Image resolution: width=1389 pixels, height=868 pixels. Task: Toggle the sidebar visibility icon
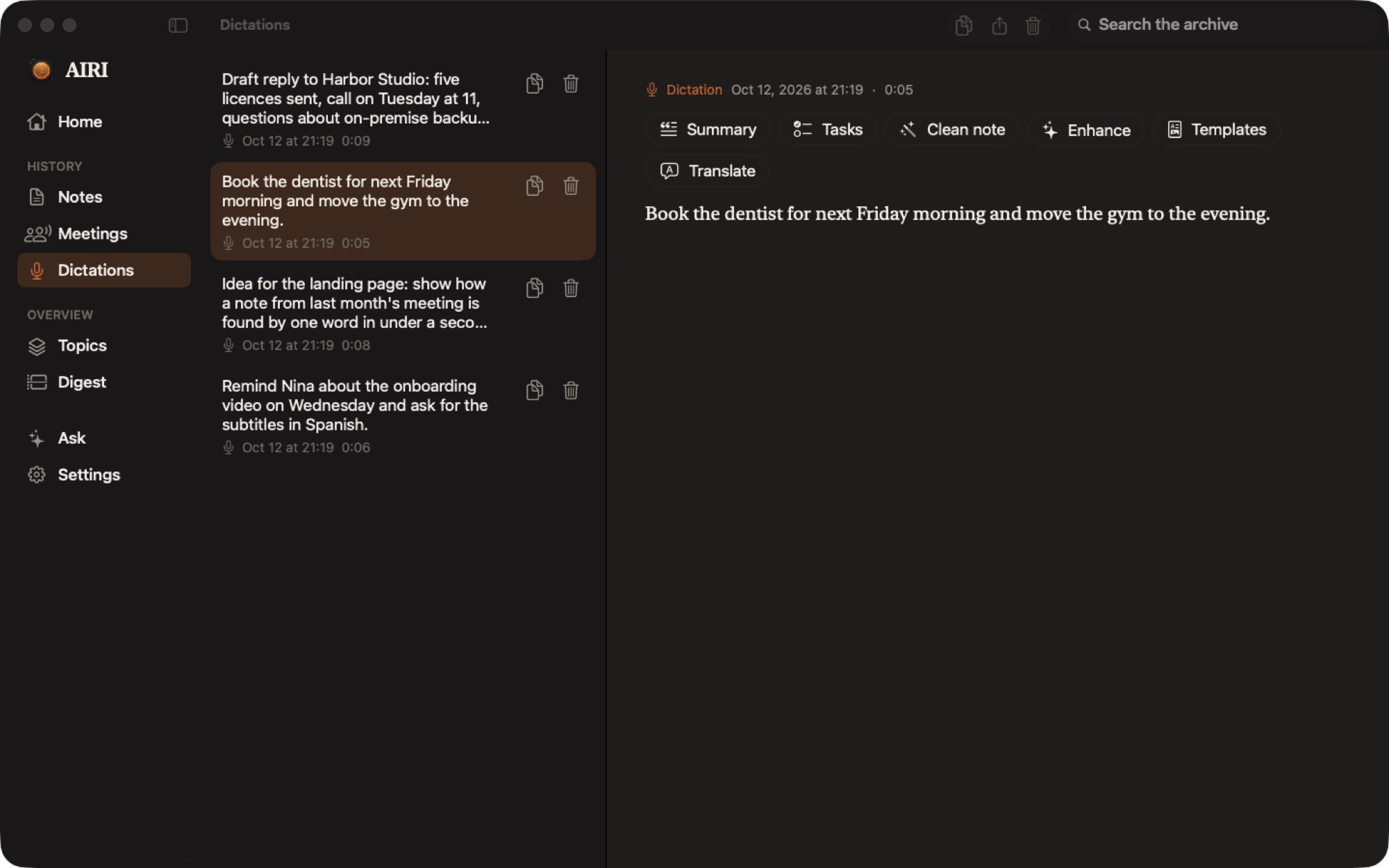point(178,26)
